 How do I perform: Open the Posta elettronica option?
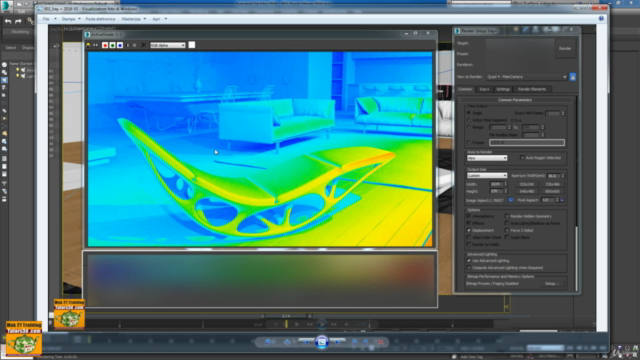(100, 19)
